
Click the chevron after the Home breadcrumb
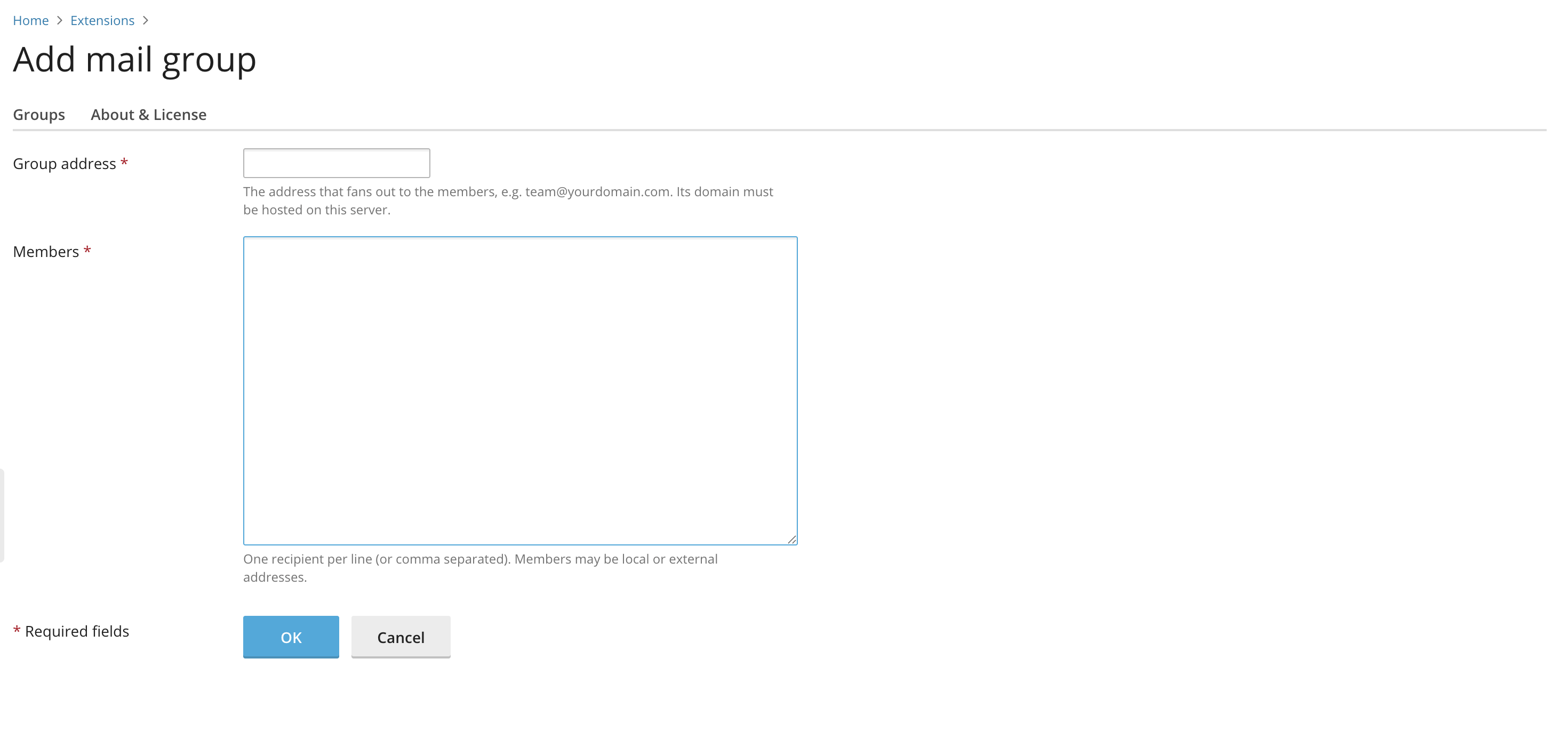(60, 20)
